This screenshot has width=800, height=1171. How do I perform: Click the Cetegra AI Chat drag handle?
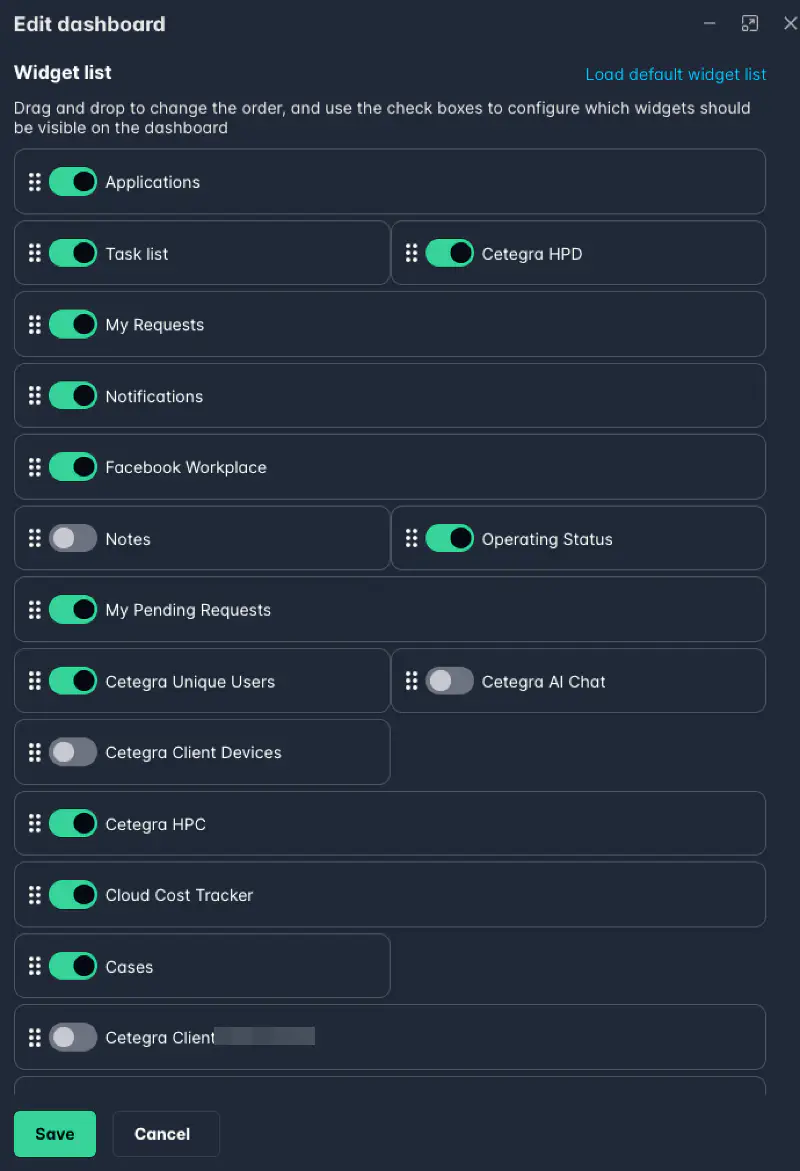(x=411, y=681)
